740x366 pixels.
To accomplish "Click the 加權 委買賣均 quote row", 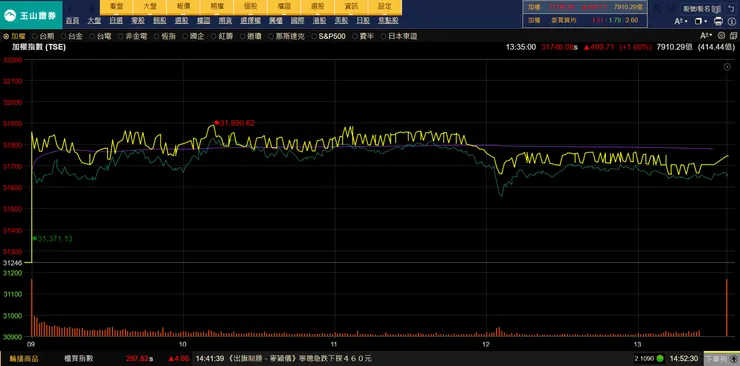I will click(x=584, y=20).
